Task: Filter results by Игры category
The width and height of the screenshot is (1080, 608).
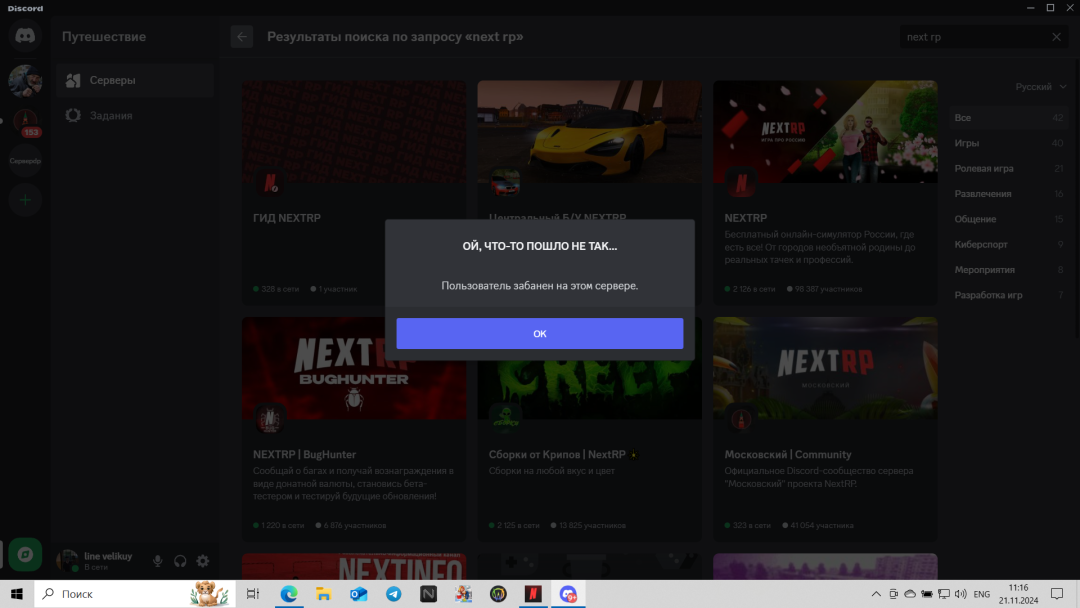Action: coord(1008,143)
